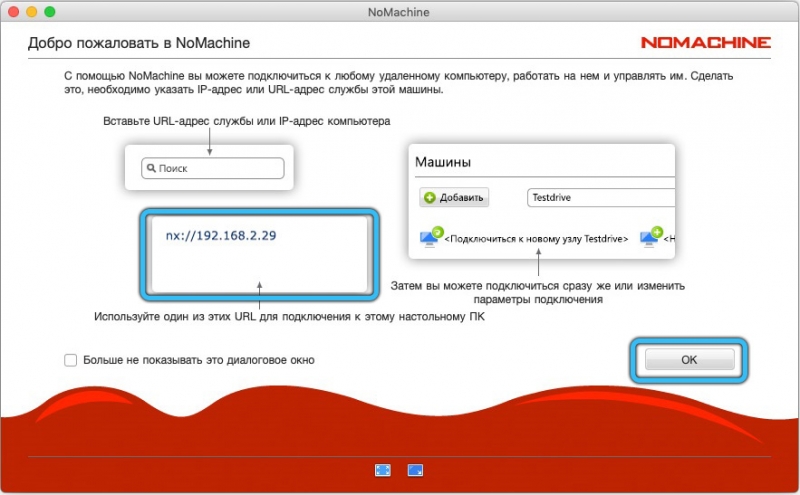Select the nx://192.168.2.29 URL text

click(221, 235)
